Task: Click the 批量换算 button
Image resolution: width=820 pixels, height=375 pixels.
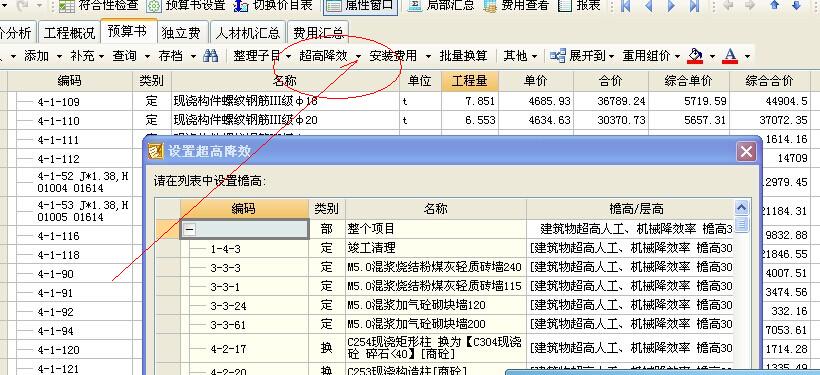Action: (463, 55)
